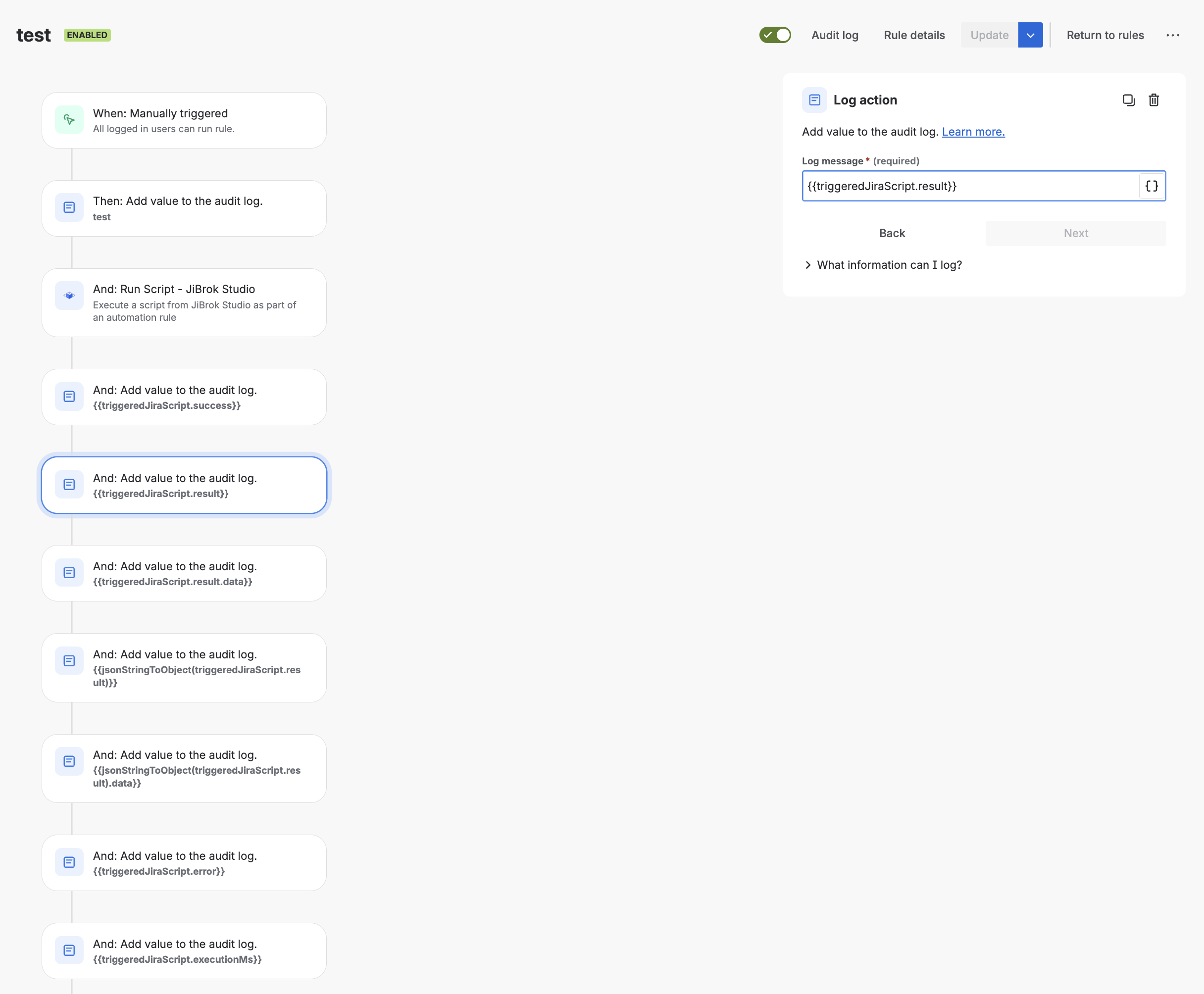Toggle the rule enabled switch off

pos(775,35)
